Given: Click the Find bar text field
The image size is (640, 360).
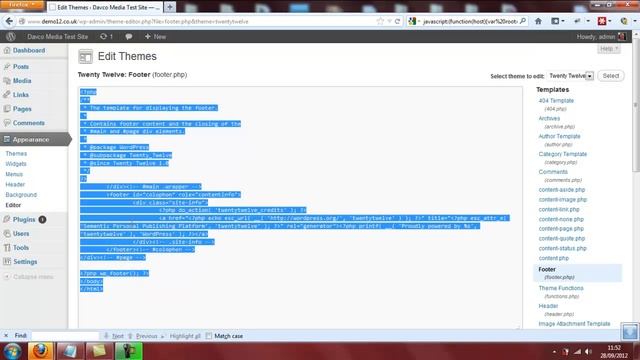Looking at the screenshot, I should point(65,336).
